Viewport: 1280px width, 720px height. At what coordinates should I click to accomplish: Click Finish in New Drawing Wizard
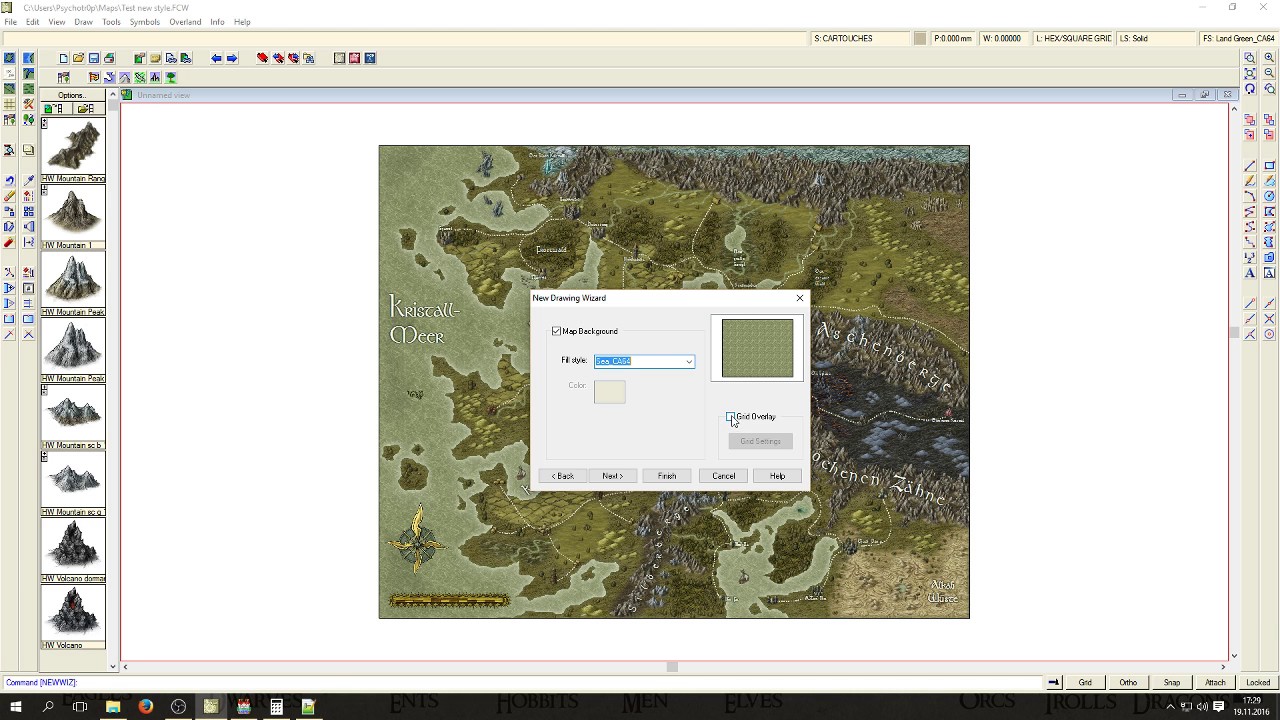(x=667, y=476)
